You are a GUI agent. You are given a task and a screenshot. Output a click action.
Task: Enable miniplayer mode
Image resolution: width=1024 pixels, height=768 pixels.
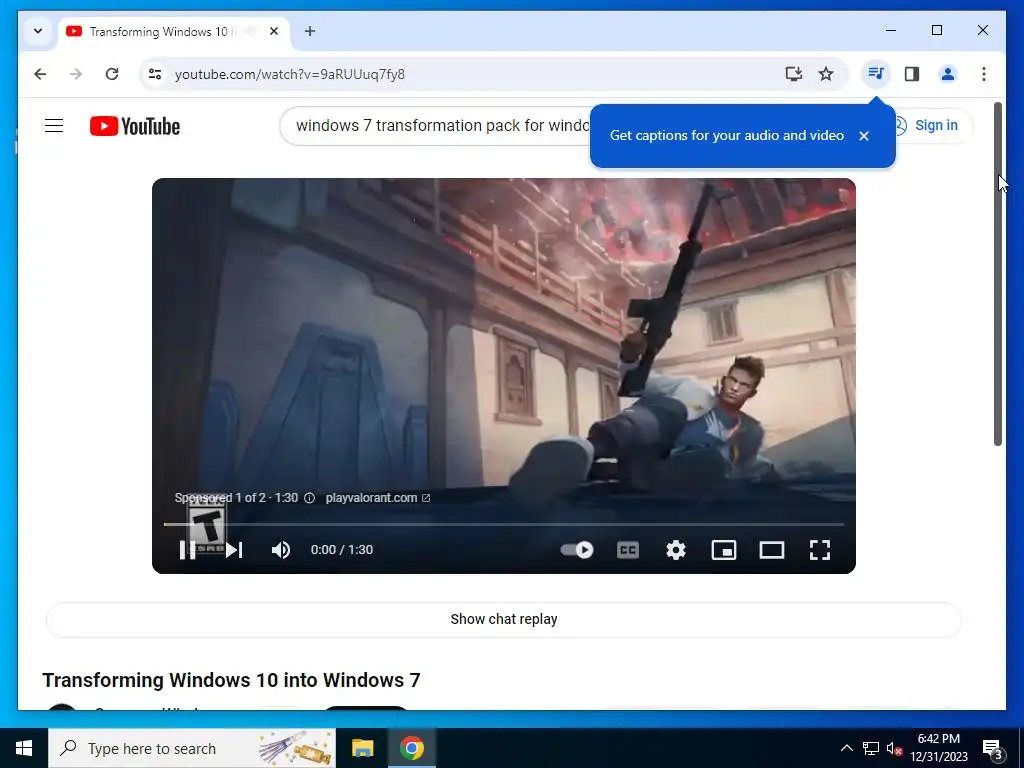[724, 550]
